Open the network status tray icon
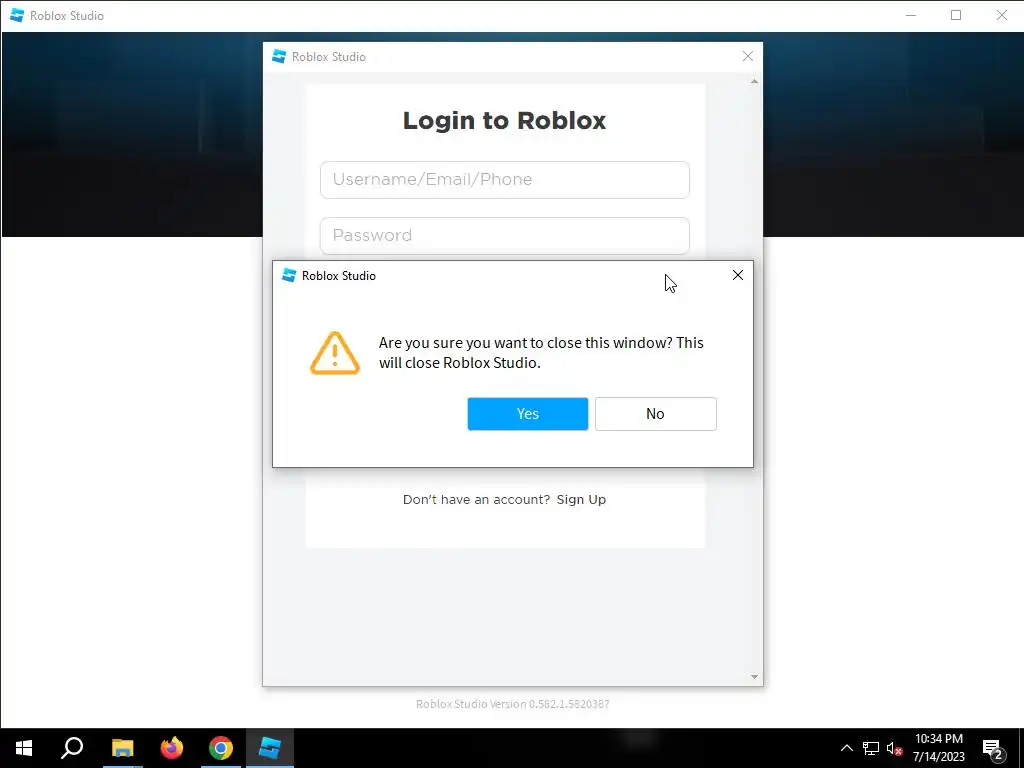The image size is (1024, 768). tap(871, 748)
